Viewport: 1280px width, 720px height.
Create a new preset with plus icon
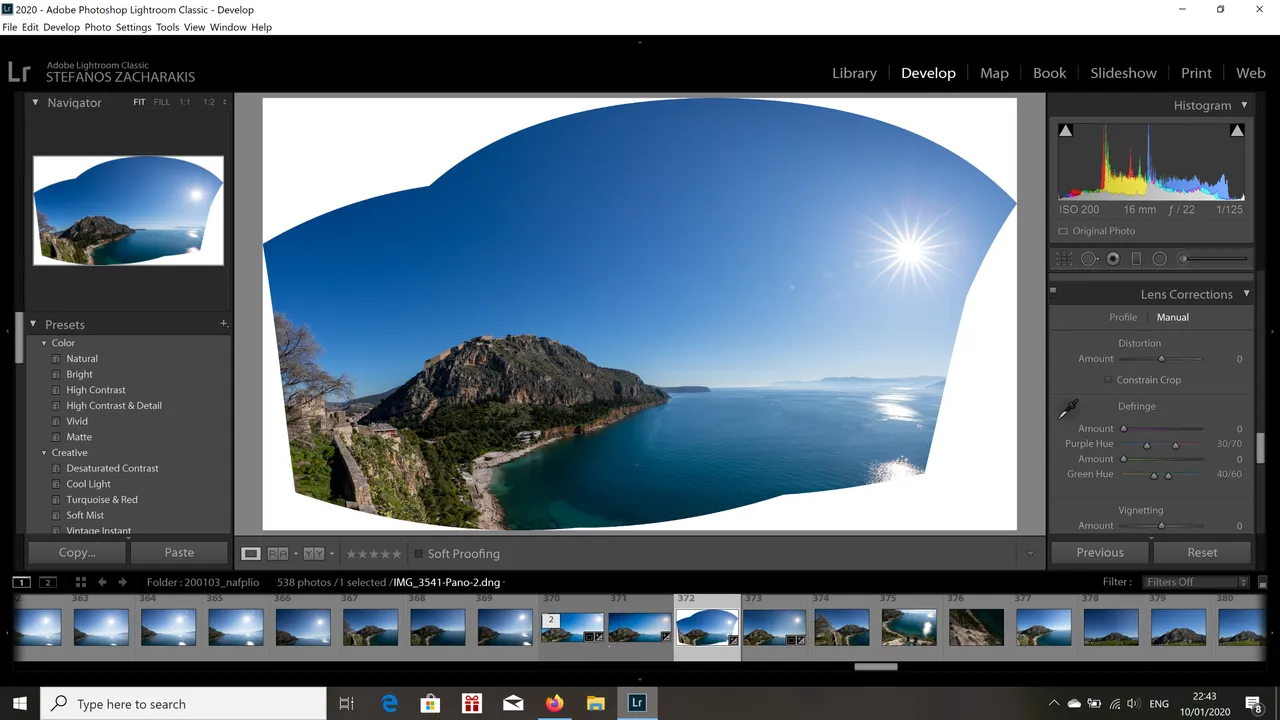click(224, 324)
